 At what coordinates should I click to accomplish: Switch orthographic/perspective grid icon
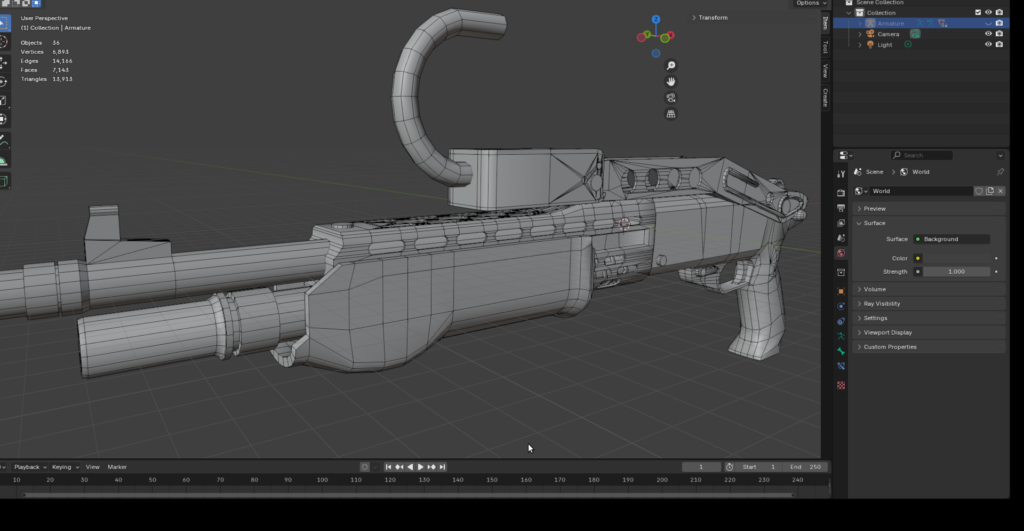tap(671, 114)
